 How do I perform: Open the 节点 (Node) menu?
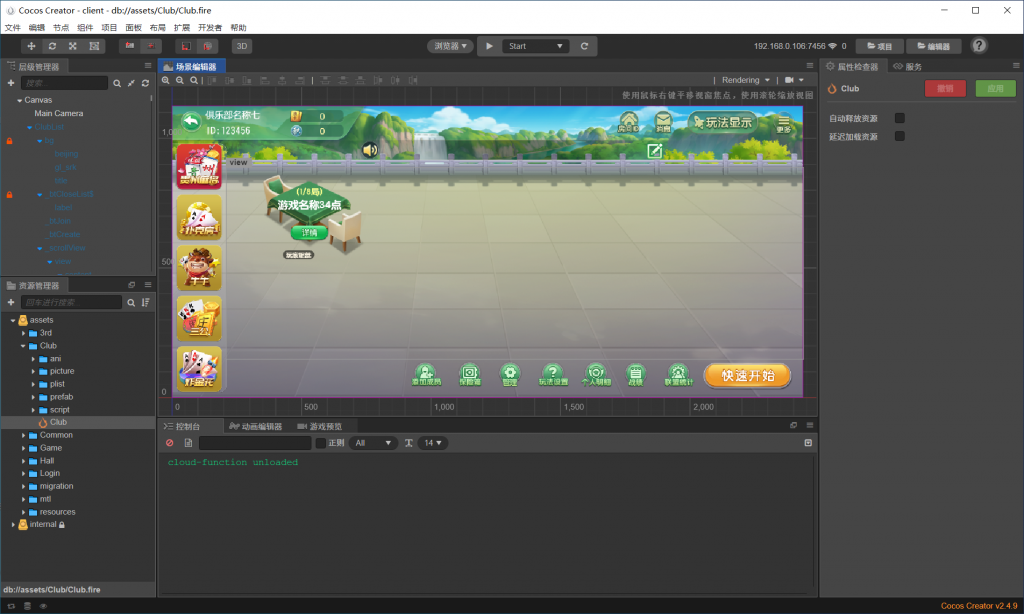(x=61, y=28)
